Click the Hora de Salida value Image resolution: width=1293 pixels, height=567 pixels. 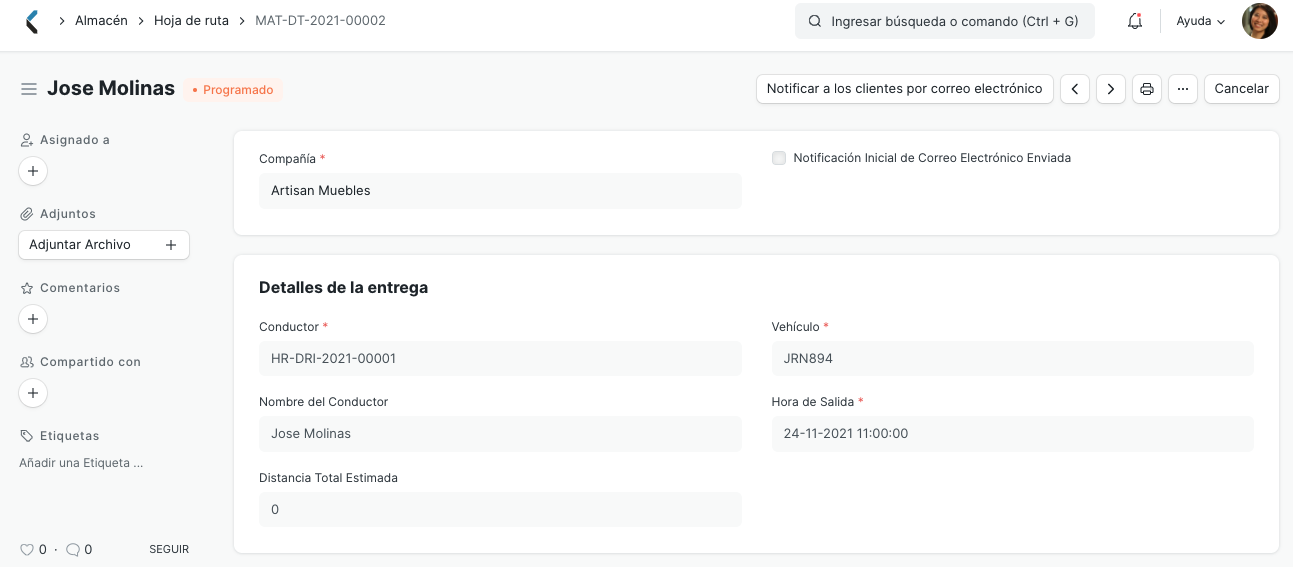(x=1012, y=434)
